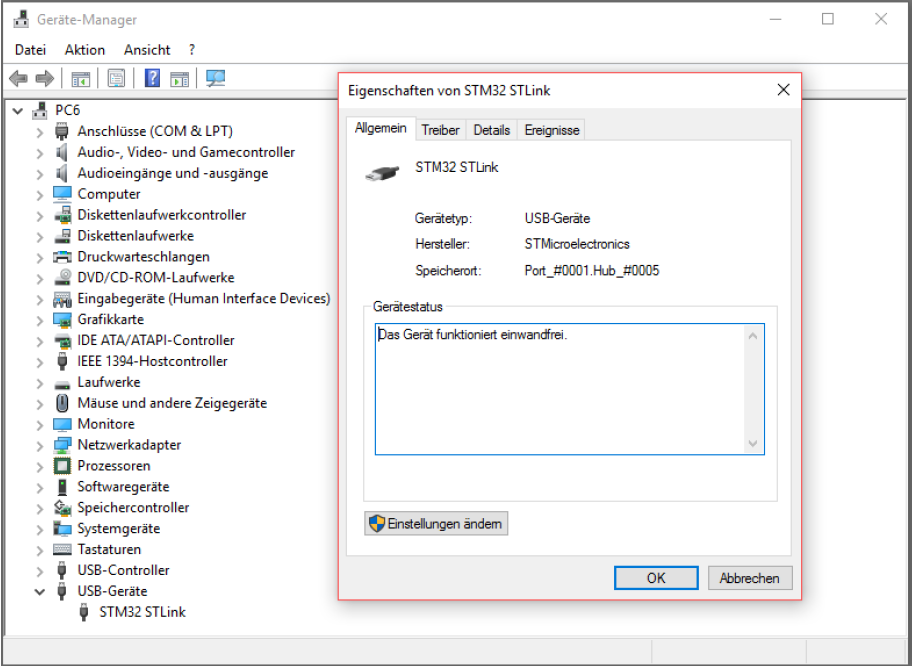Click the Port_#0001.Hub_#0005 location text
Screen dimensions: 912x666
click(592, 271)
